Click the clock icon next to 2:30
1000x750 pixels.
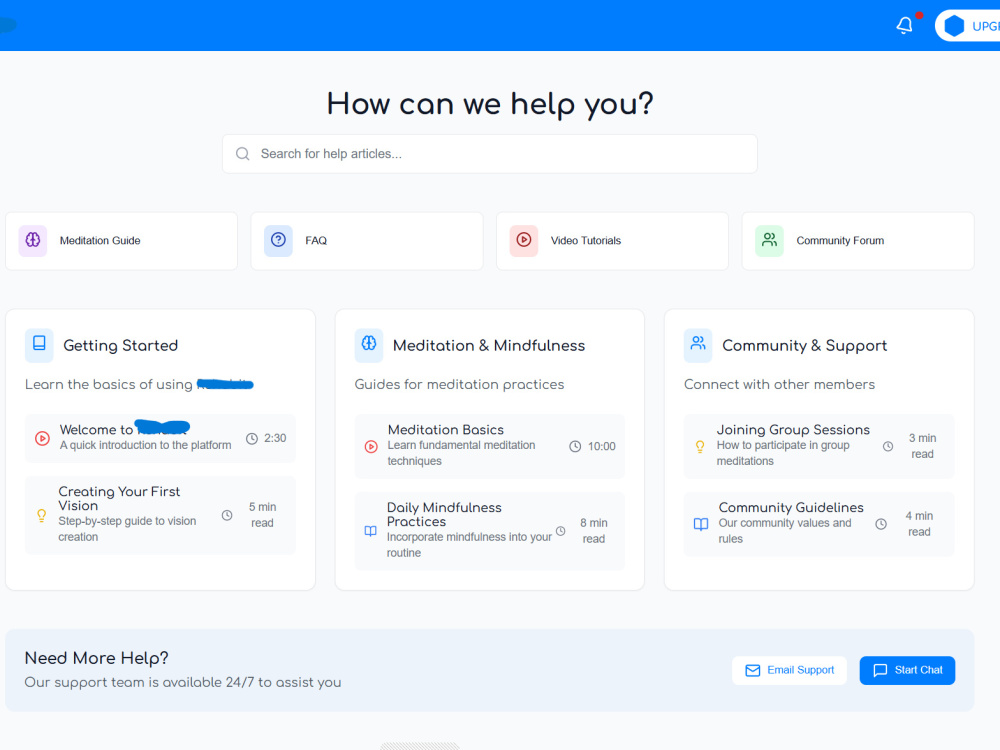coord(252,438)
